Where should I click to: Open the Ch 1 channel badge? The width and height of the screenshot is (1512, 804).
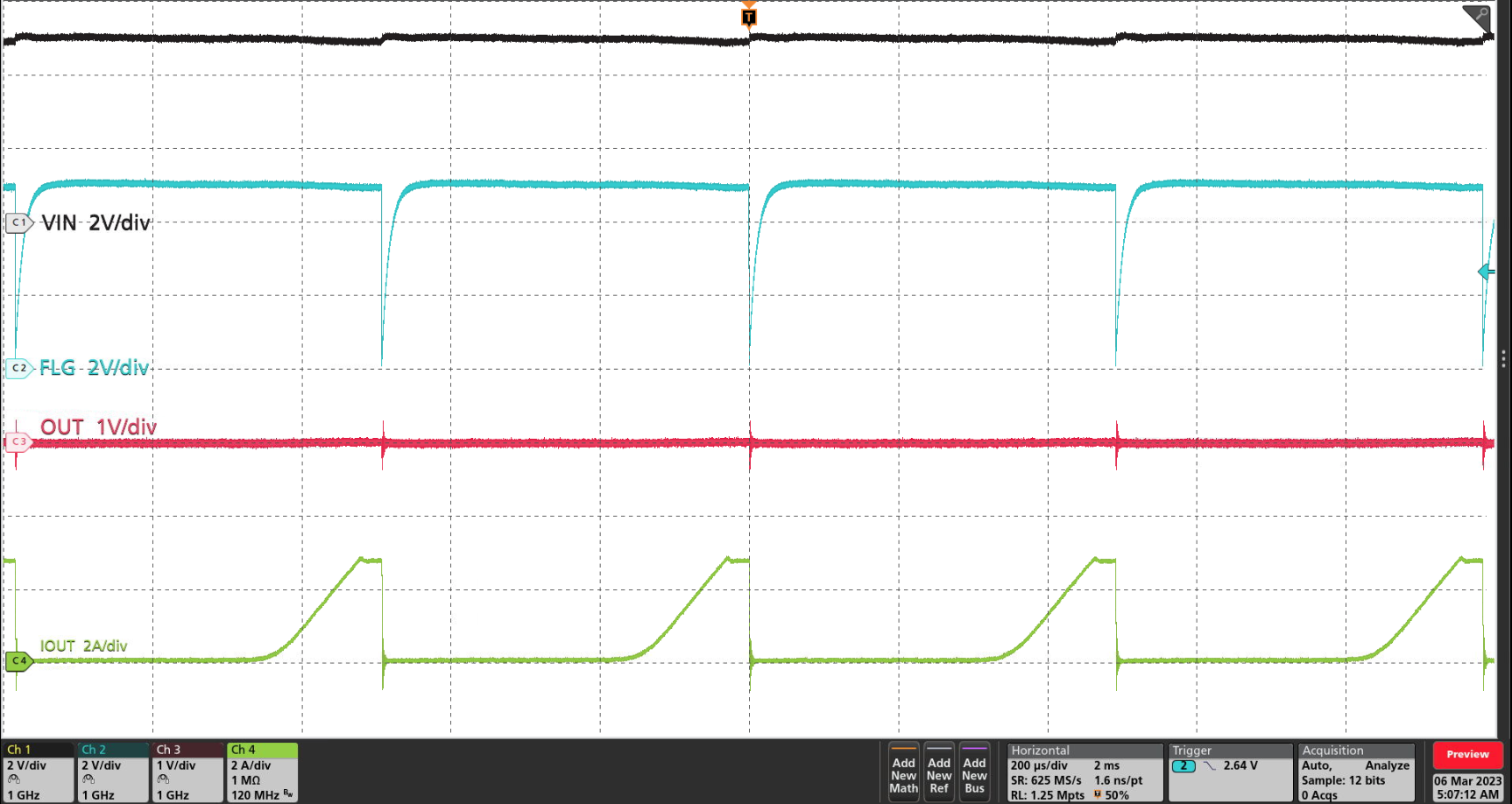coord(38,772)
